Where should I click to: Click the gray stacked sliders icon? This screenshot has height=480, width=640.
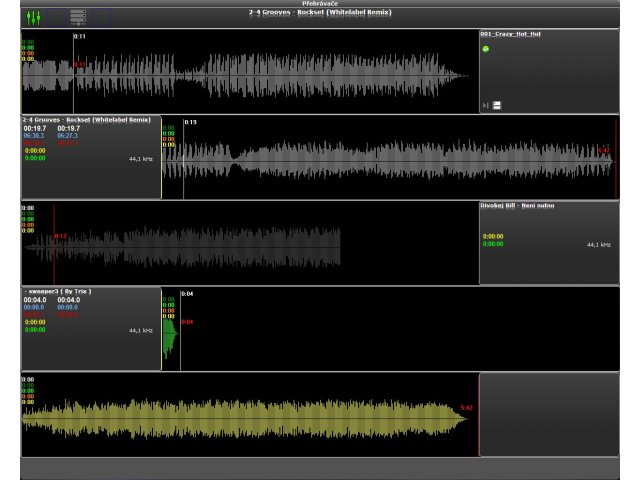pyautogui.click(x=78, y=17)
